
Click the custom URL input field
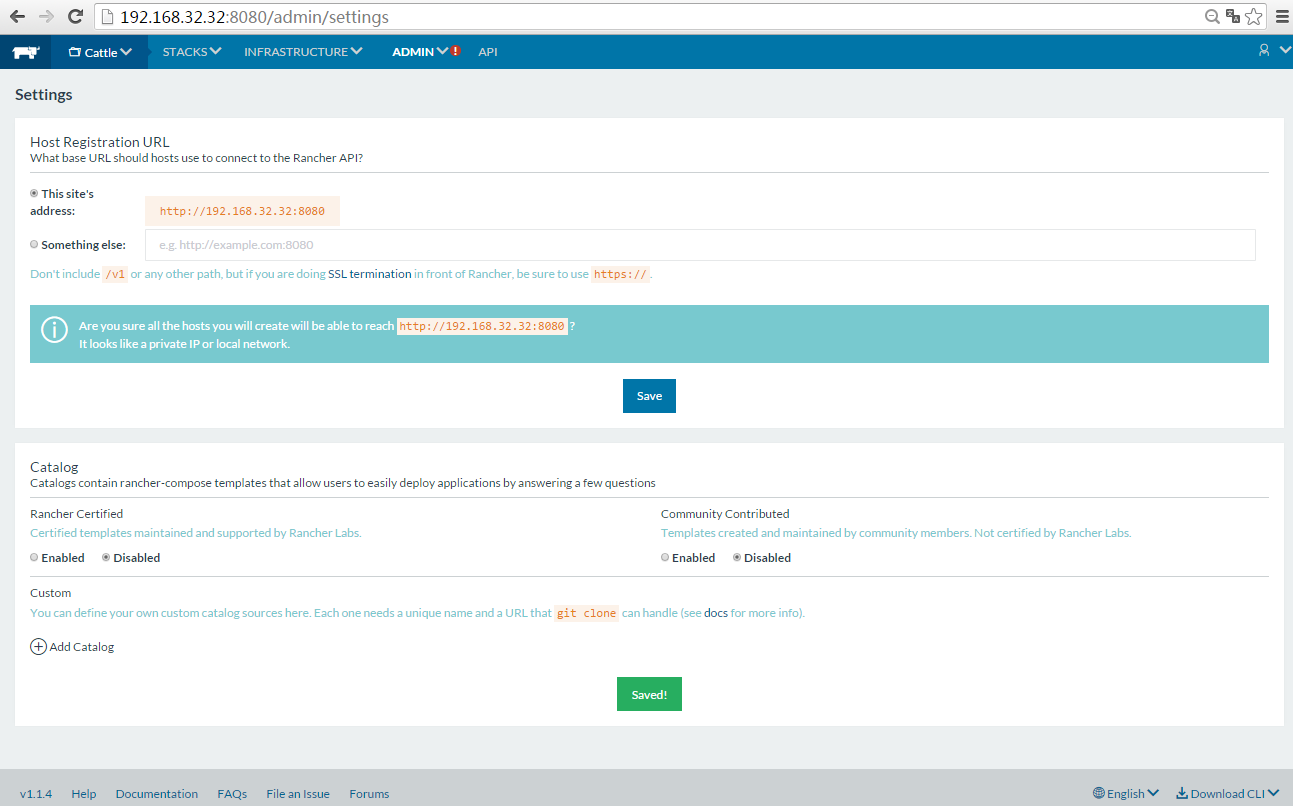(700, 245)
